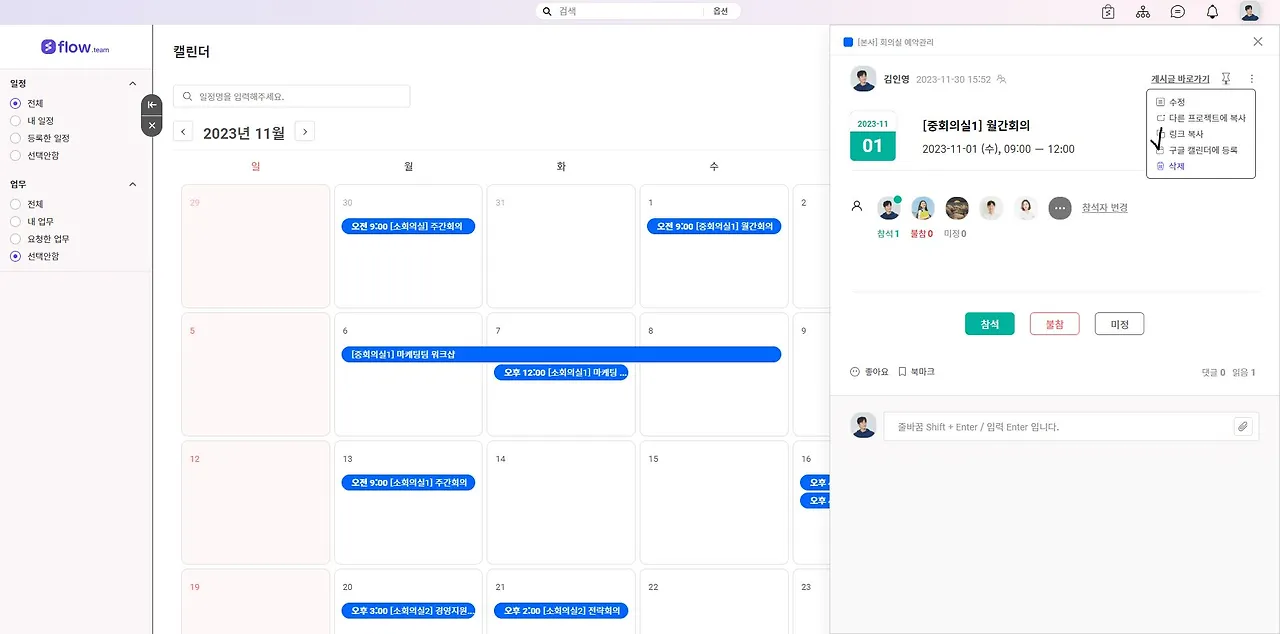Open 오후 3:00 [소회의실2] 경영지원 event
The width and height of the screenshot is (1280, 634).
point(408,610)
